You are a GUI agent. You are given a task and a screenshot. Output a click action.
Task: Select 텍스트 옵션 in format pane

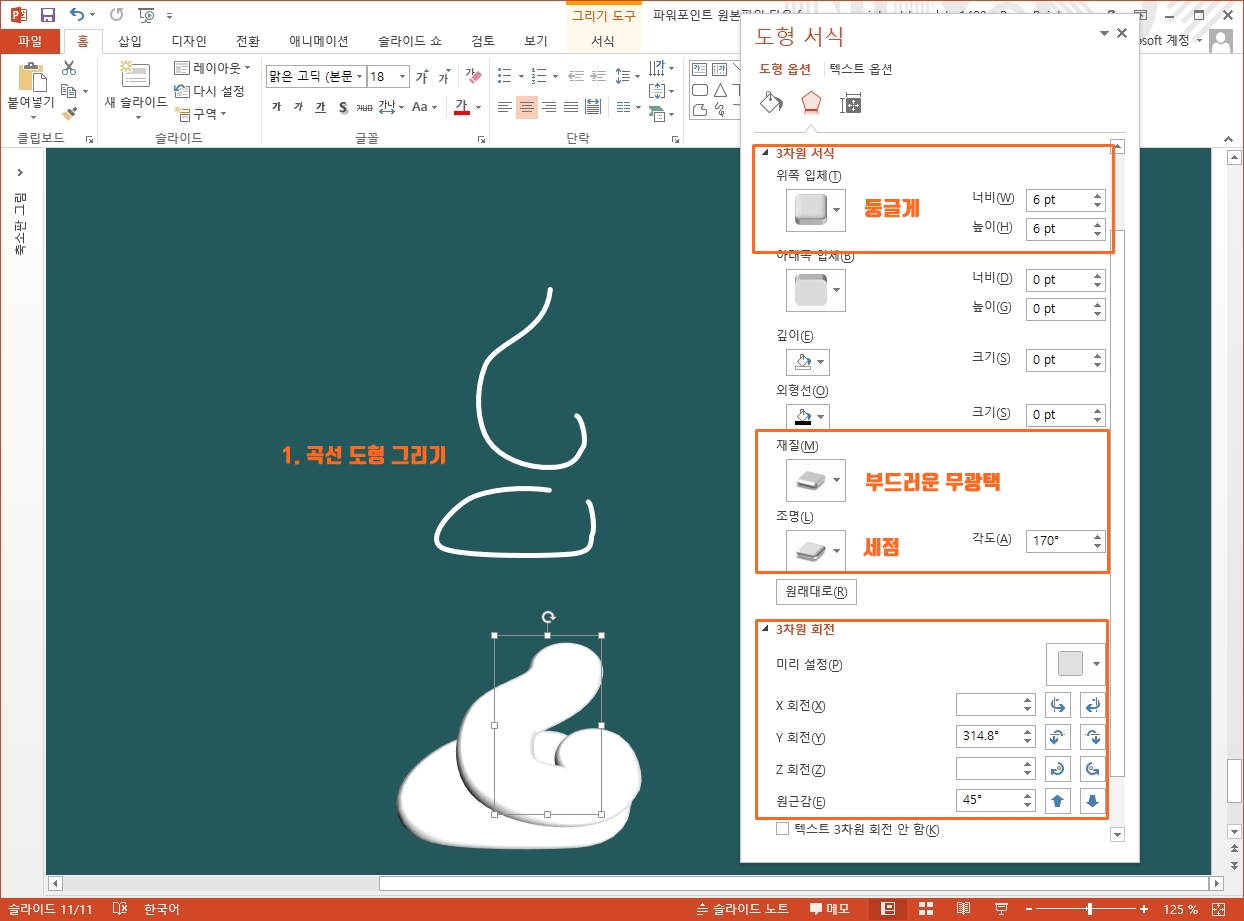861,69
